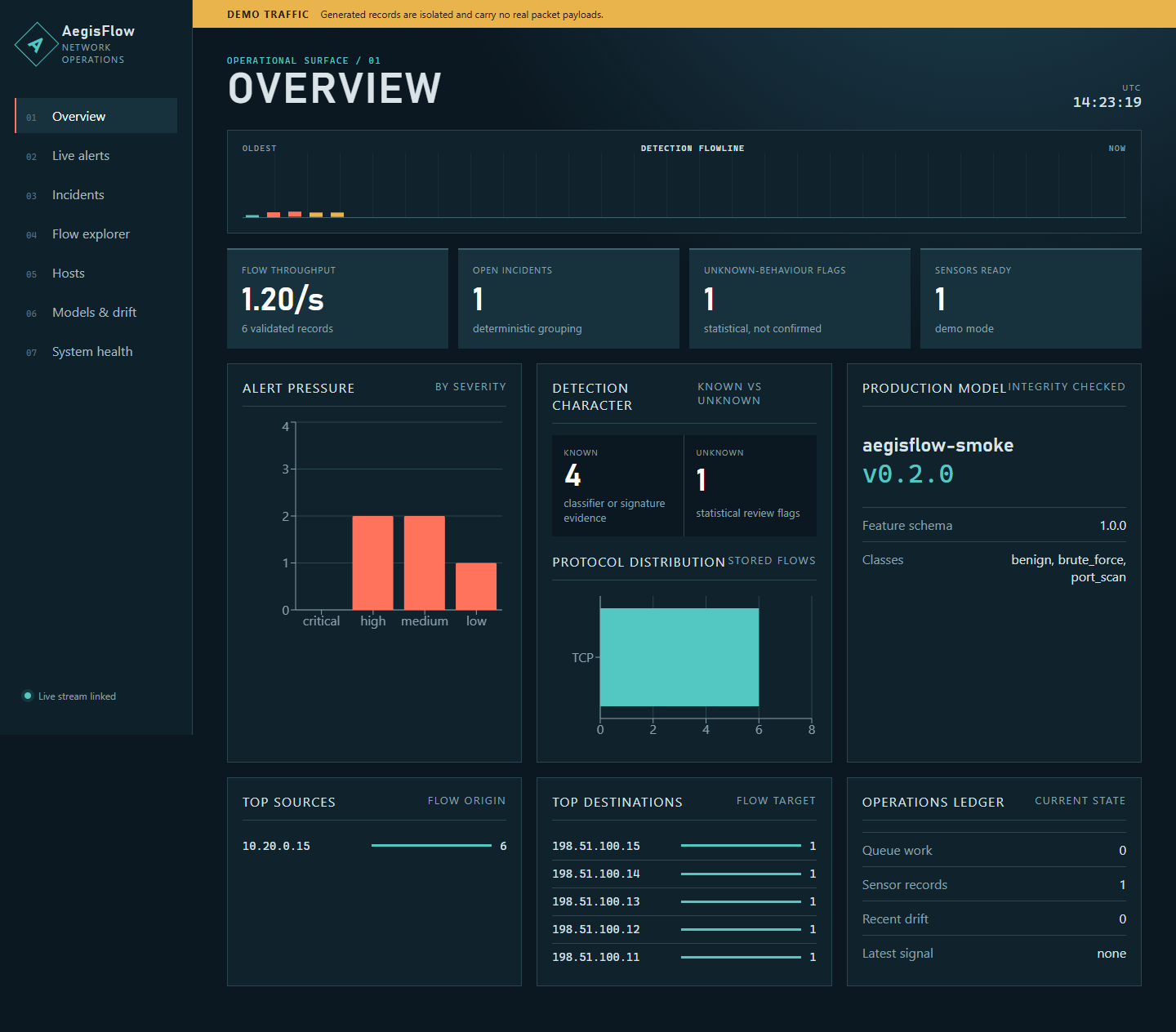The height and width of the screenshot is (1032, 1176).
Task: Click the aegisflow-smoke model name
Action: pos(938,445)
